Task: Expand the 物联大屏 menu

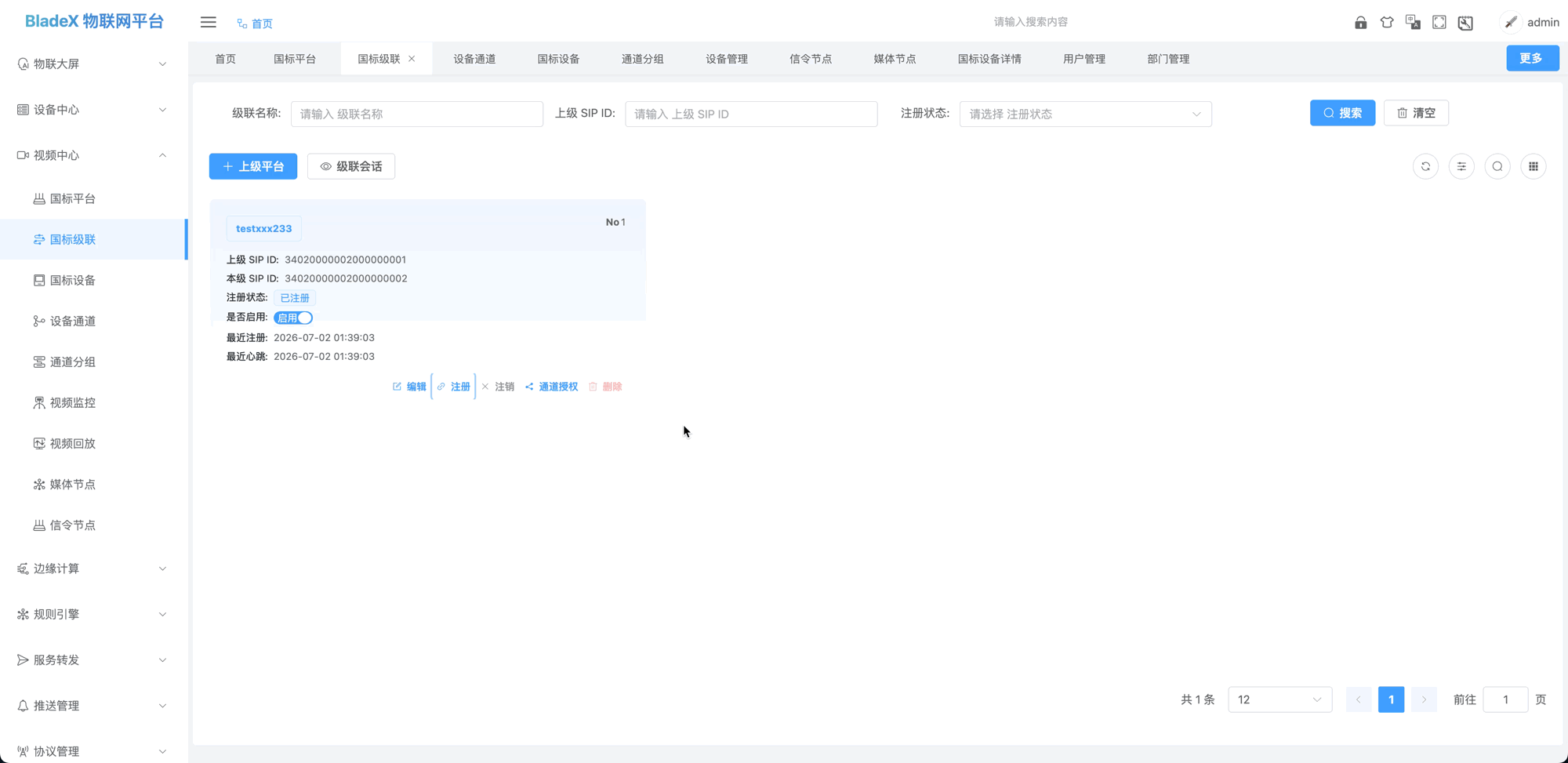Action: [94, 64]
